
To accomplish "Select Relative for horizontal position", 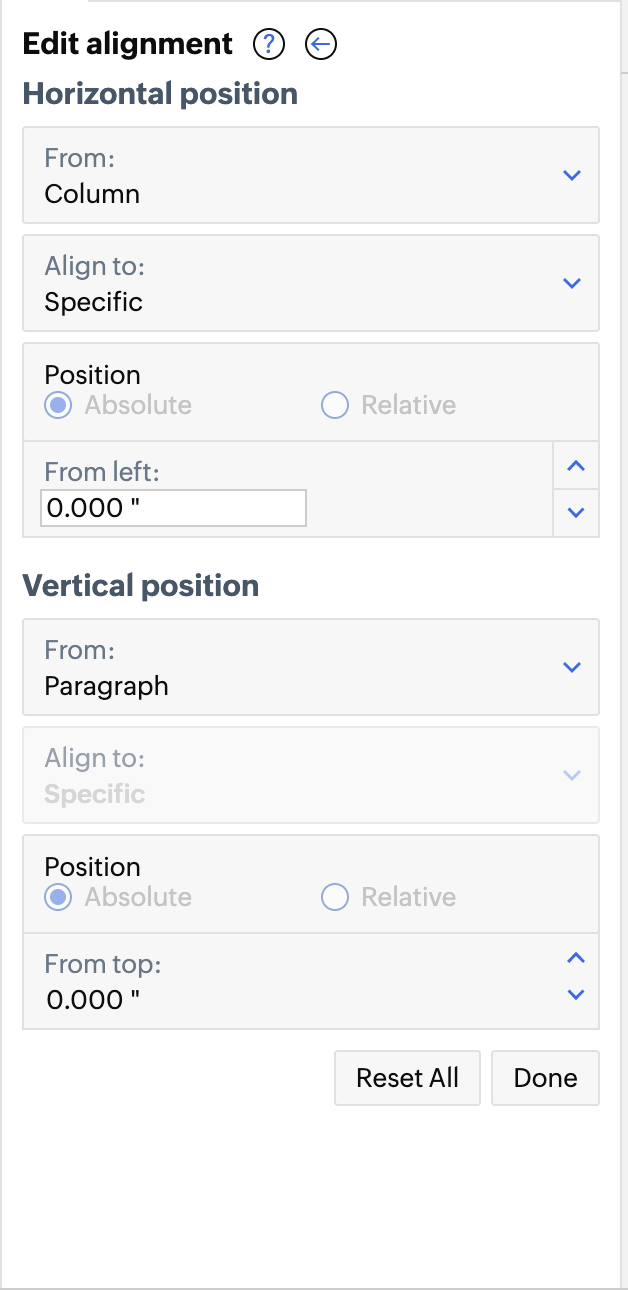I will point(334,405).
